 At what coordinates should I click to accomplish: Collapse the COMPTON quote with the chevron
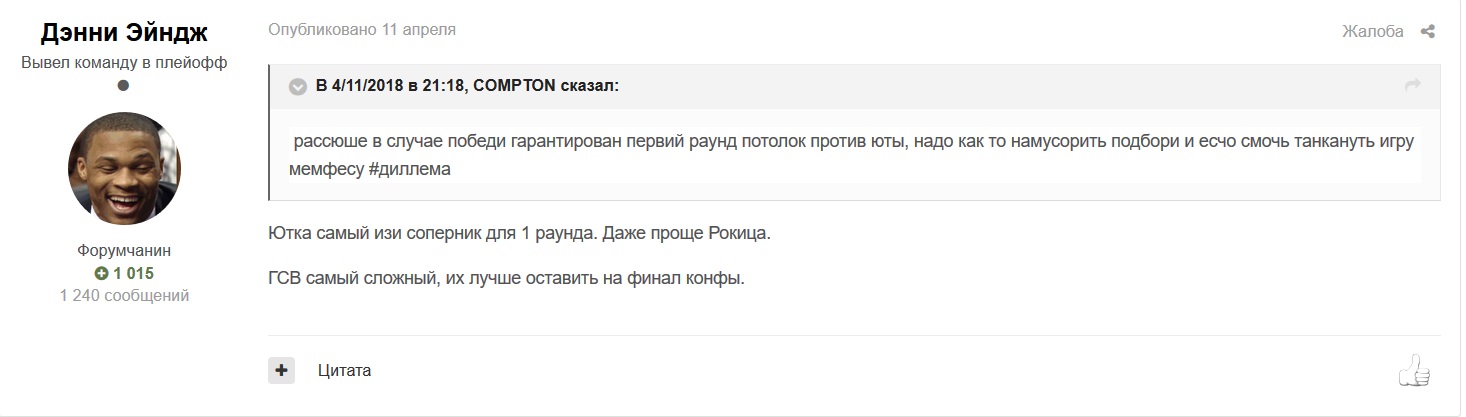pyautogui.click(x=298, y=86)
